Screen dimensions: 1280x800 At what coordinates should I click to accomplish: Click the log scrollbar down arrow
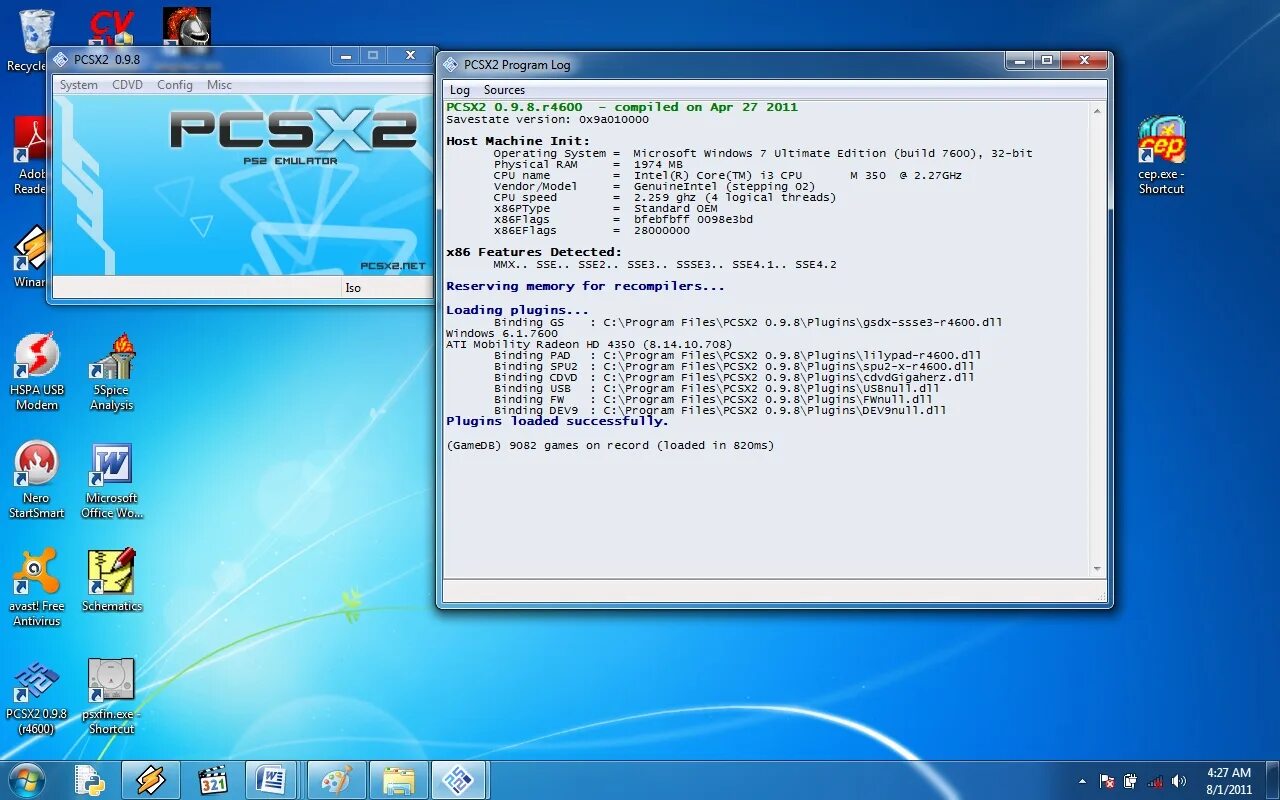[1097, 569]
